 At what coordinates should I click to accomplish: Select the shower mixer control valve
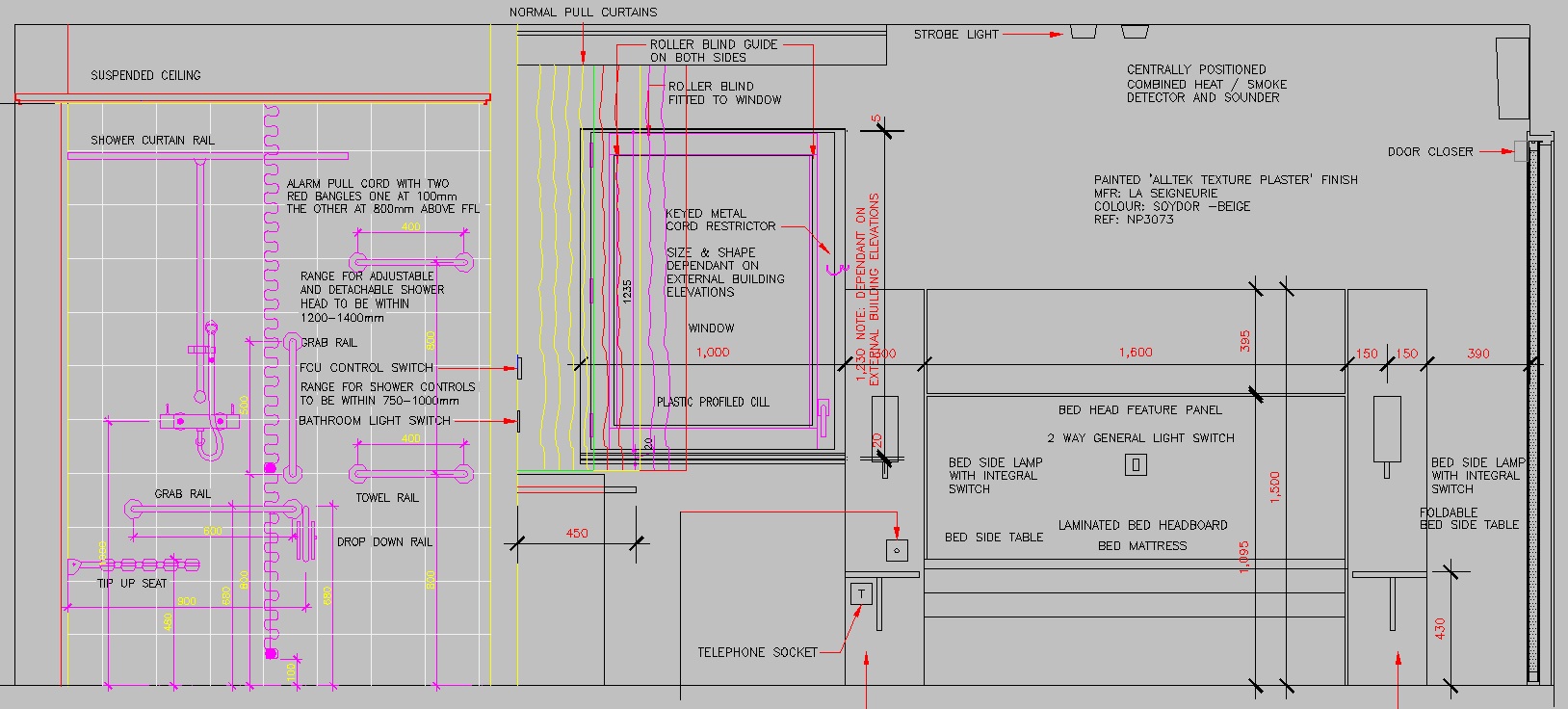[198, 420]
